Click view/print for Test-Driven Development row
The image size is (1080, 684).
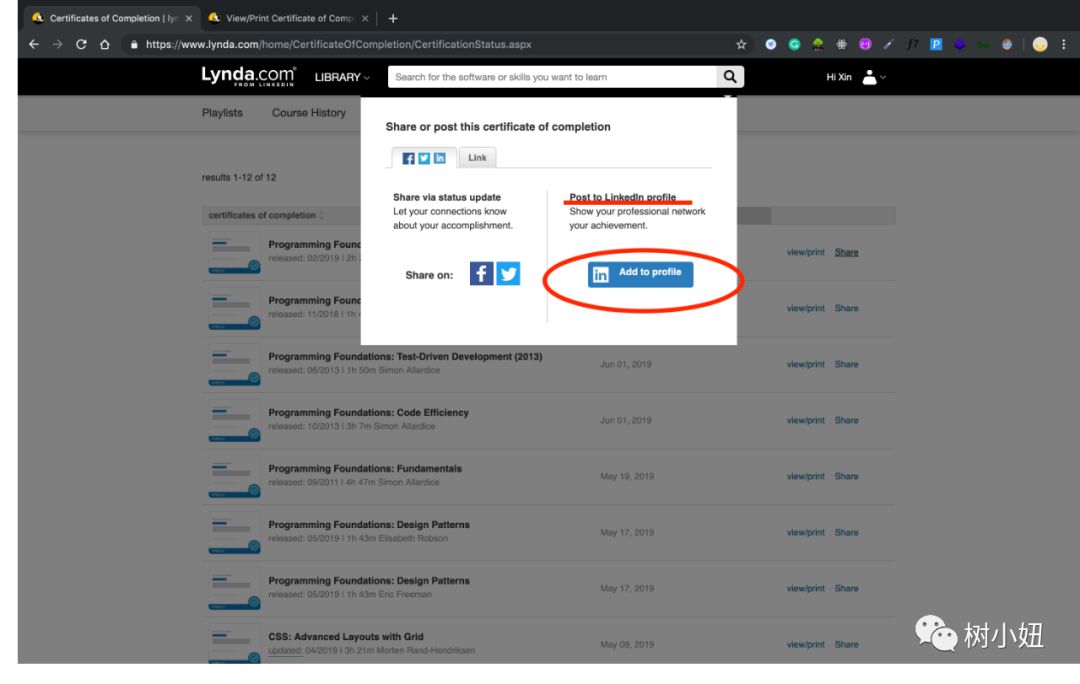tap(806, 364)
